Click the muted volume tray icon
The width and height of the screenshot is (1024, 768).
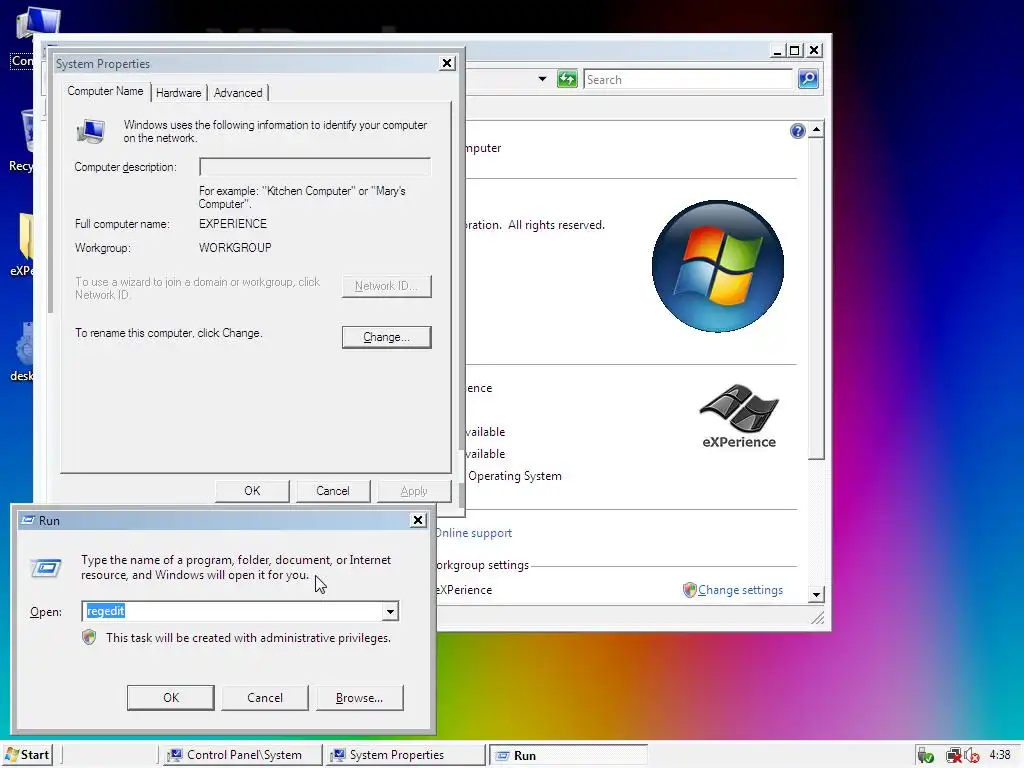[x=971, y=756]
